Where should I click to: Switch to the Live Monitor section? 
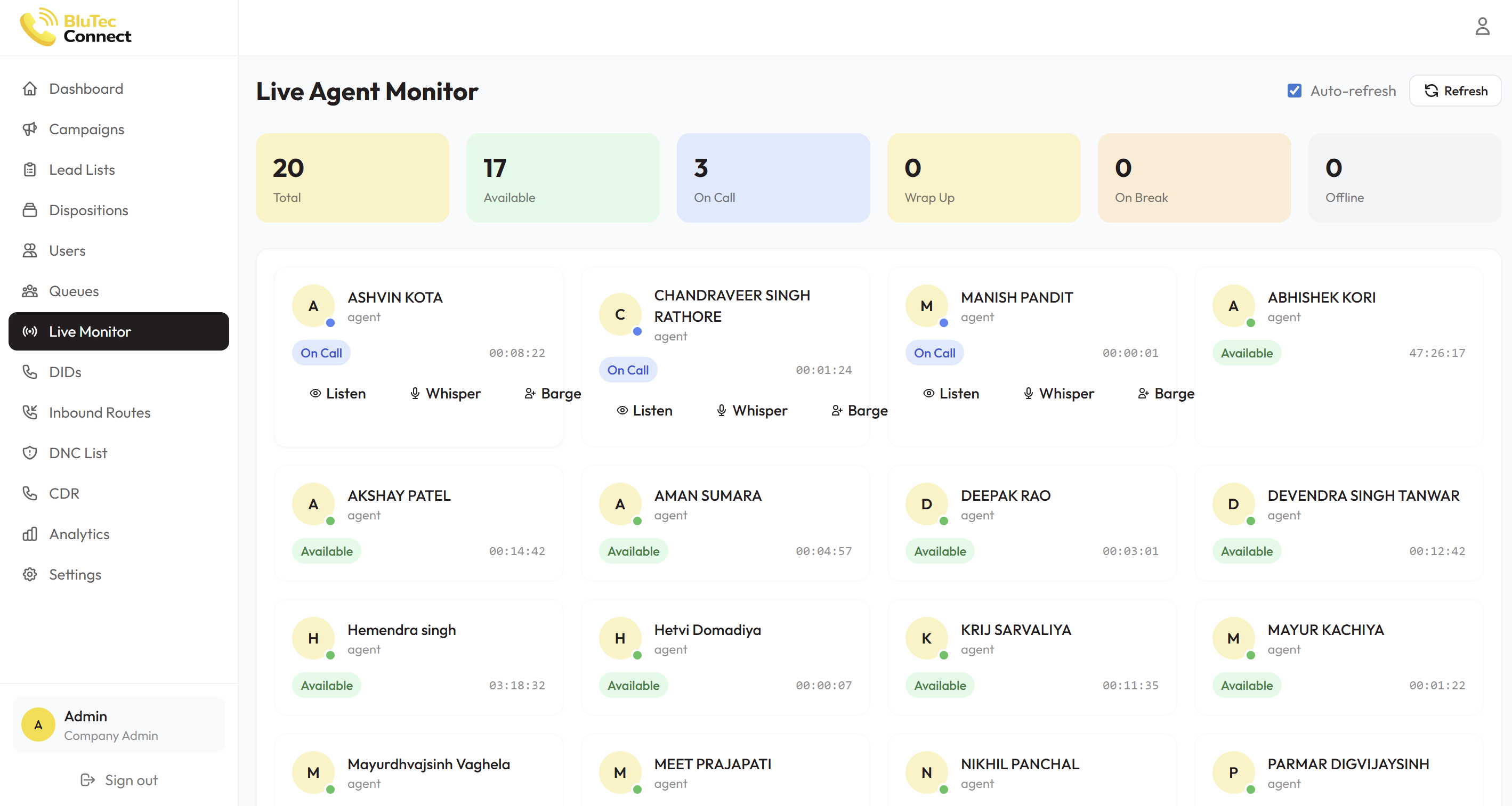point(89,331)
